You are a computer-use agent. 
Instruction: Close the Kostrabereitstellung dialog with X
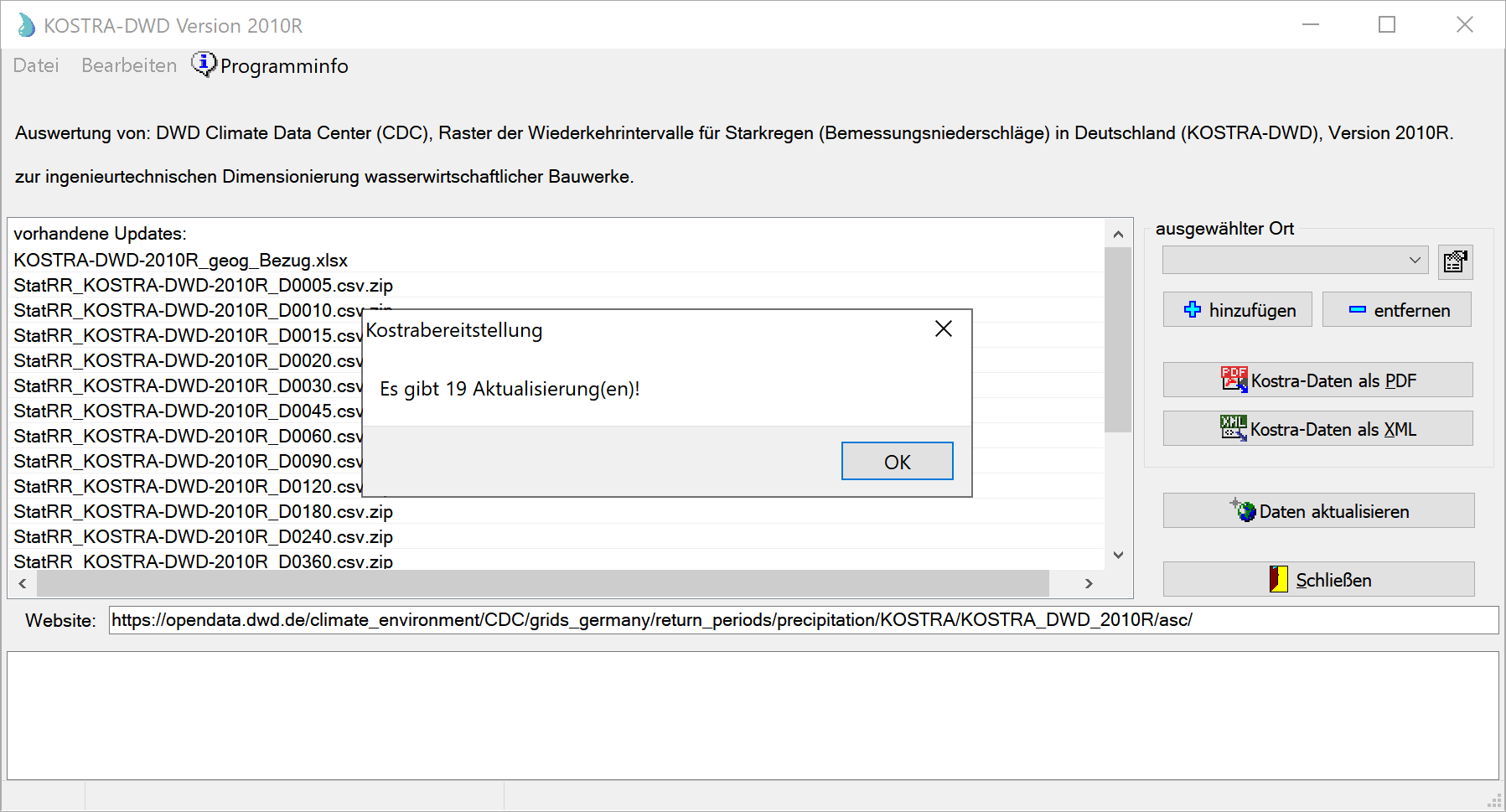(943, 329)
